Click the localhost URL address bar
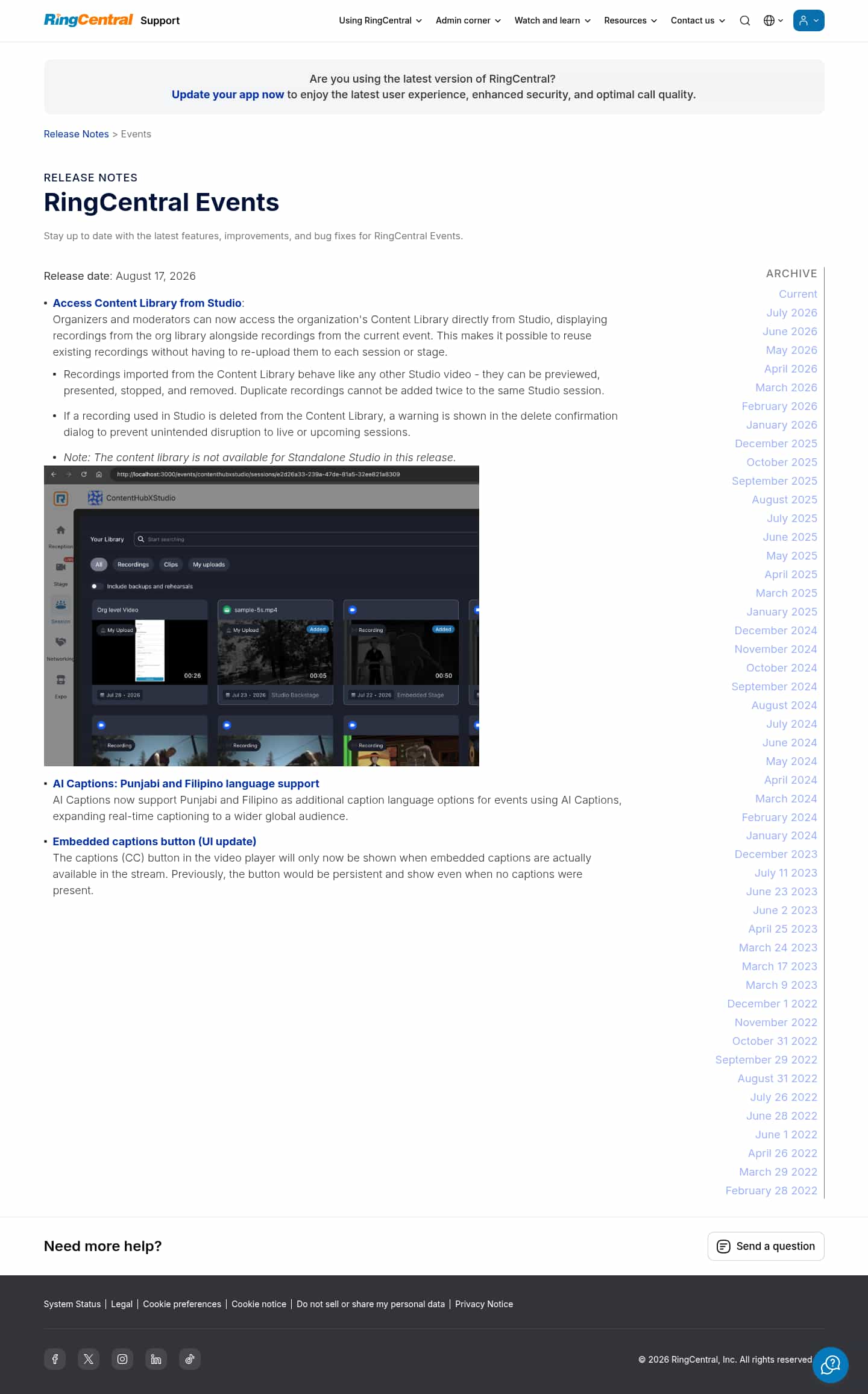Screen dimensions: 868x1394 click(294, 475)
